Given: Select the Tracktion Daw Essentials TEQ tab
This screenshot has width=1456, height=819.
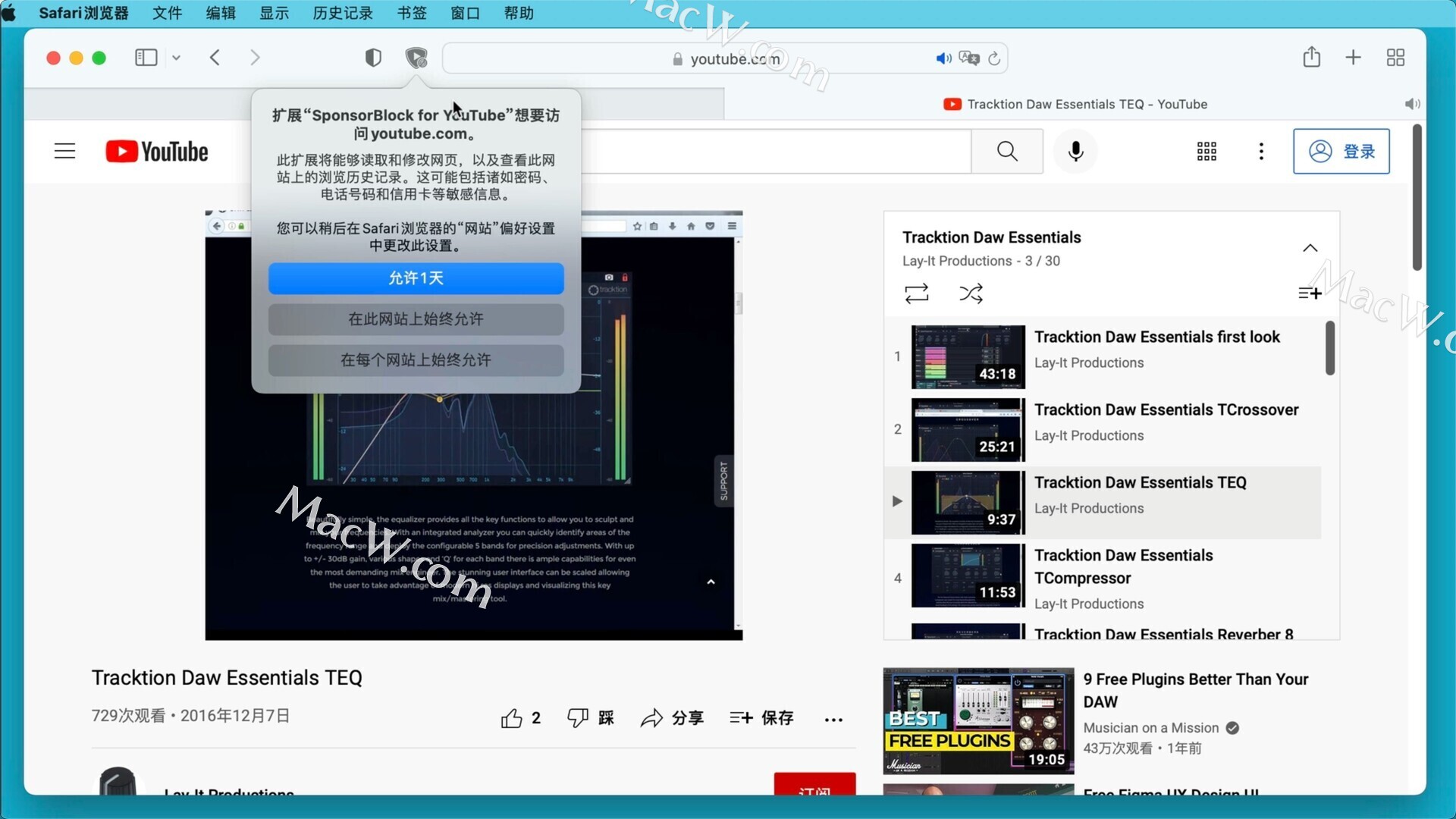Looking at the screenshot, I should 1075,104.
